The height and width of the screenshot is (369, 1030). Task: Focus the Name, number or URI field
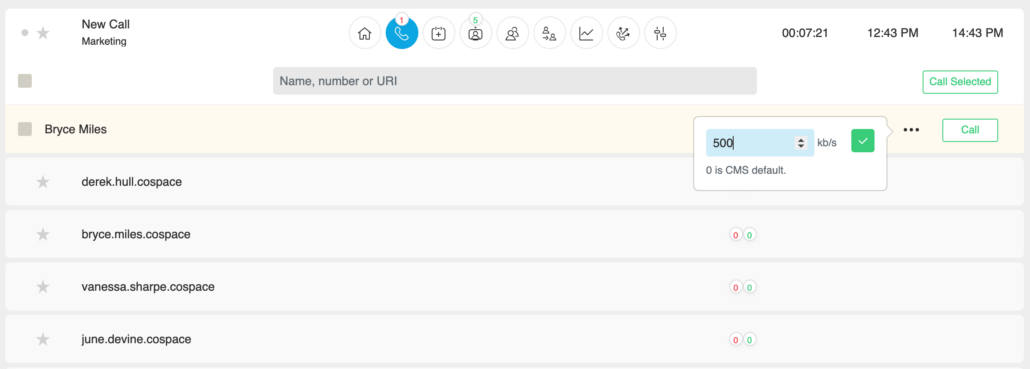514,81
